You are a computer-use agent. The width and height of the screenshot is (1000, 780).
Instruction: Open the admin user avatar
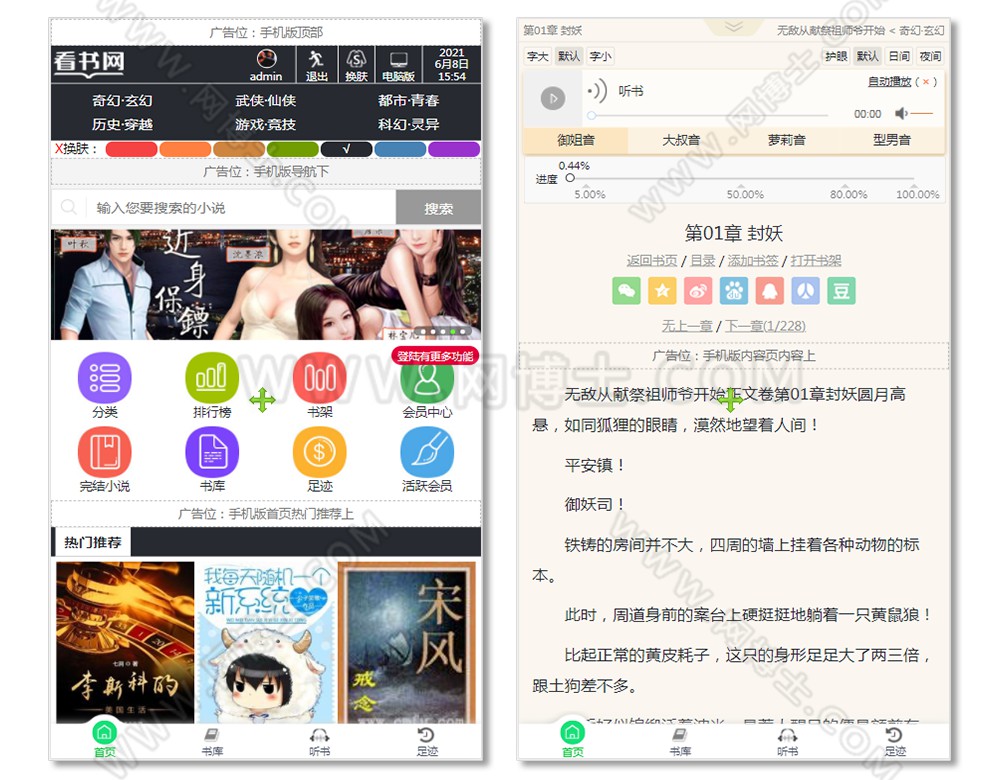267,59
